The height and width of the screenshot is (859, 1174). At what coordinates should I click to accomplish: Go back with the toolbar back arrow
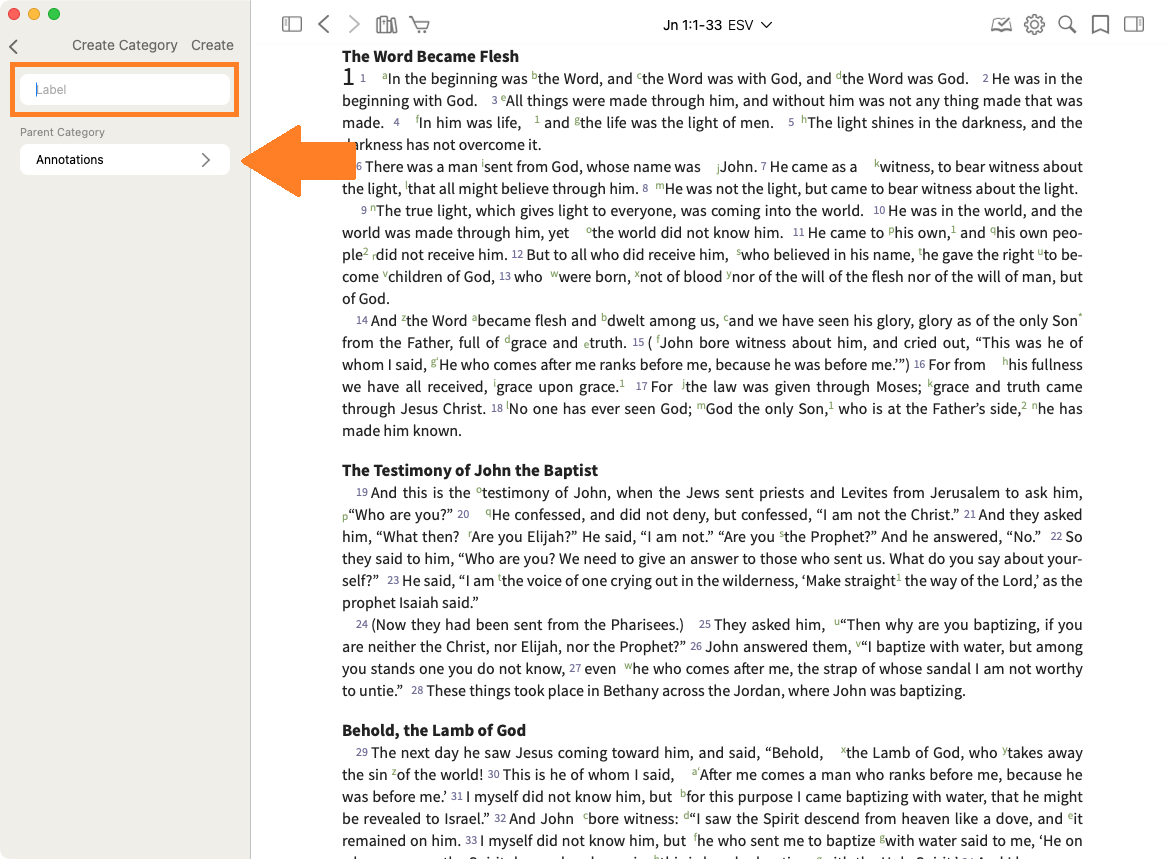323,24
